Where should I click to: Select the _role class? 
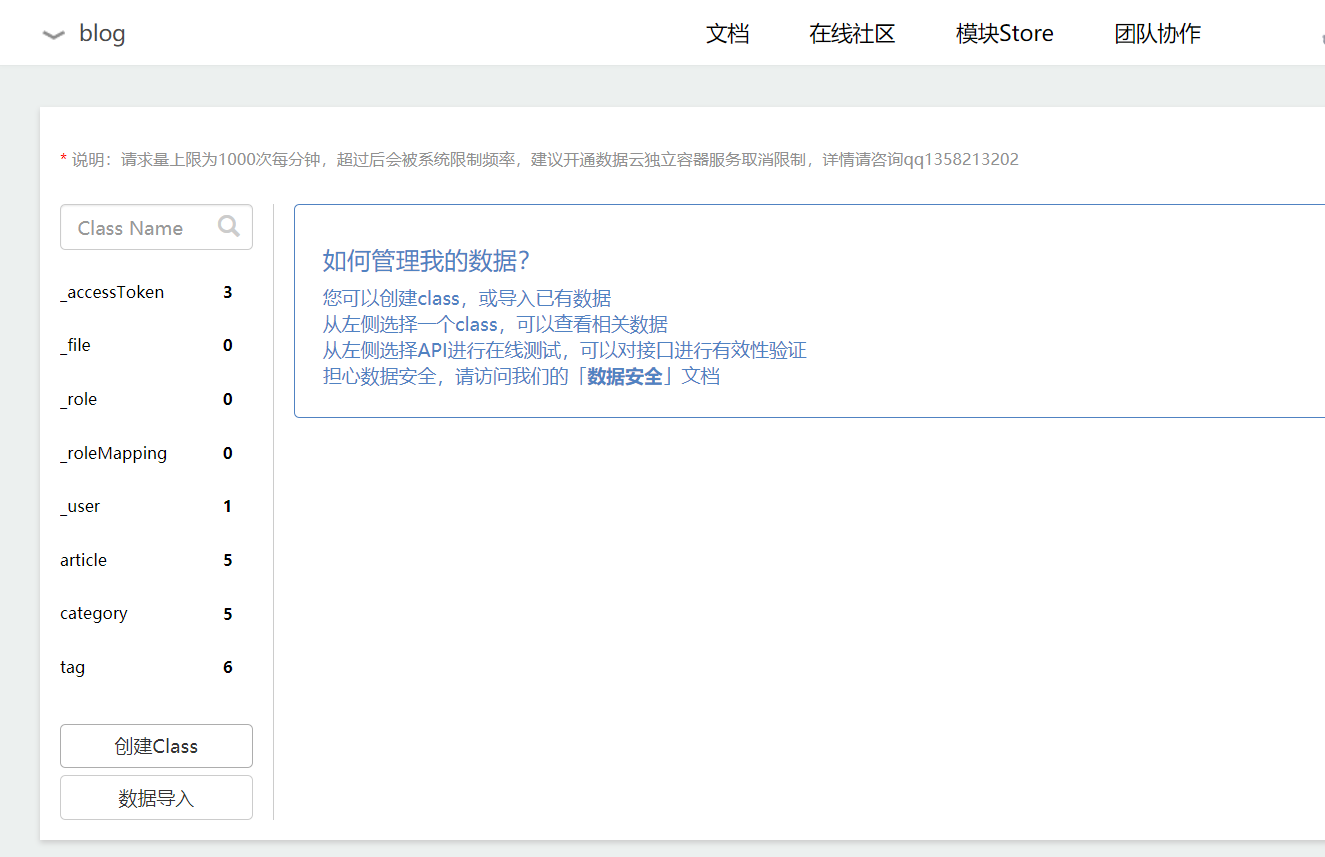click(x=78, y=399)
